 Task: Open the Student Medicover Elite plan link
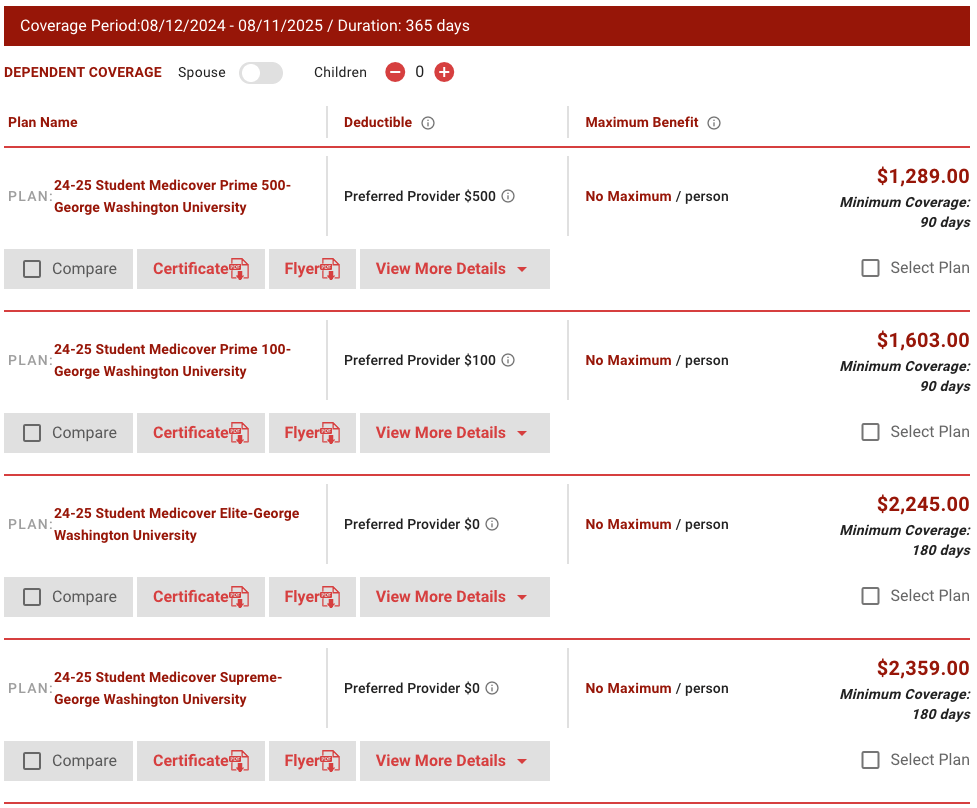tap(176, 524)
